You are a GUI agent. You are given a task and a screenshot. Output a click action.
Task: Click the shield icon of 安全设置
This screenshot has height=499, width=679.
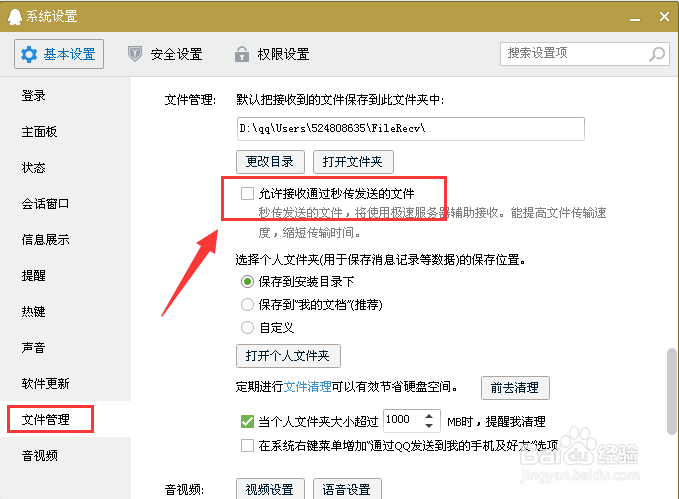coord(135,54)
